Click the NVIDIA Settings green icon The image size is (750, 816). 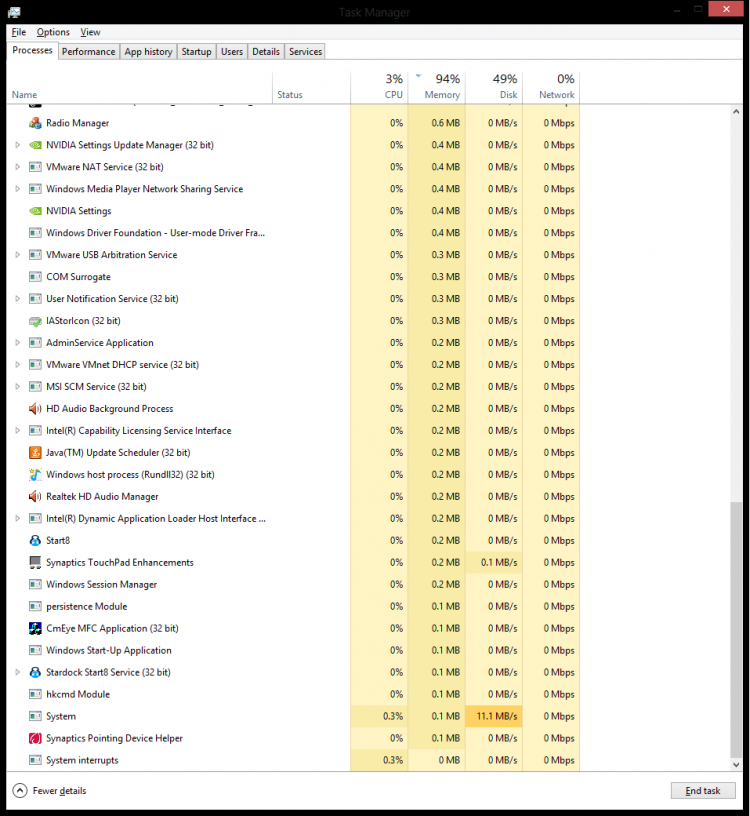click(35, 211)
